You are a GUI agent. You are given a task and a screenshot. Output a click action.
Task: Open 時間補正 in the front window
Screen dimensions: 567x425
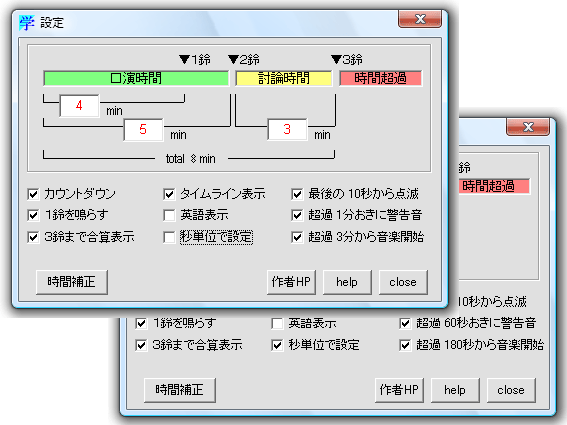pyautogui.click(x=72, y=282)
